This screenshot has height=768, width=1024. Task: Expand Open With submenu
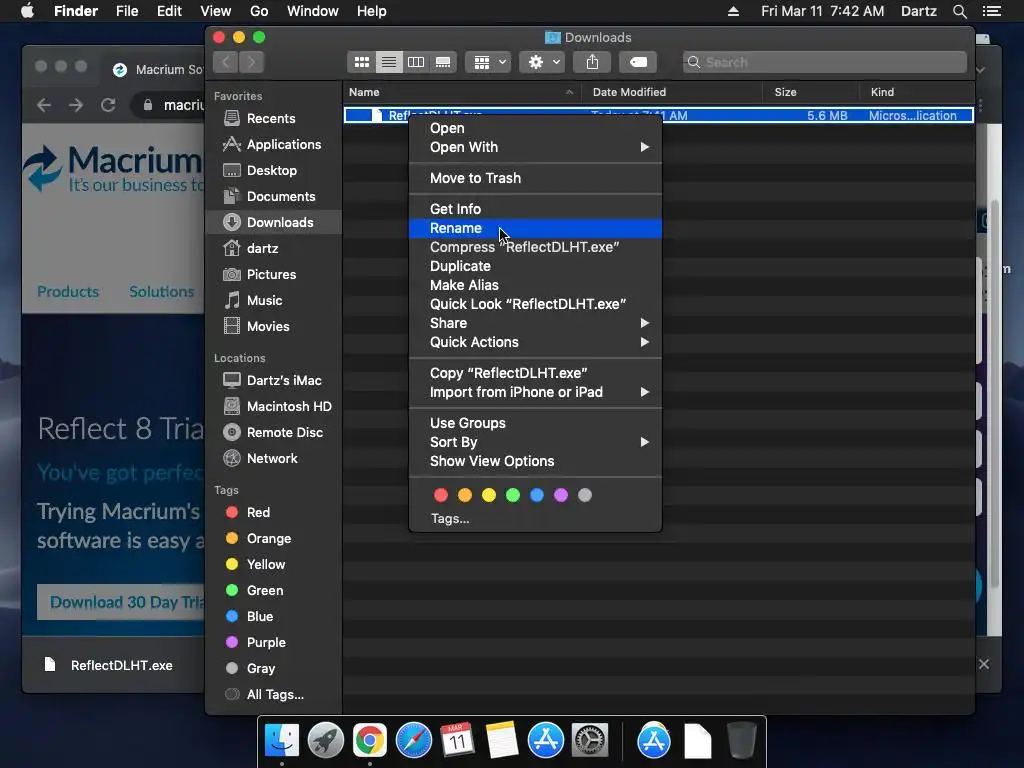point(535,147)
